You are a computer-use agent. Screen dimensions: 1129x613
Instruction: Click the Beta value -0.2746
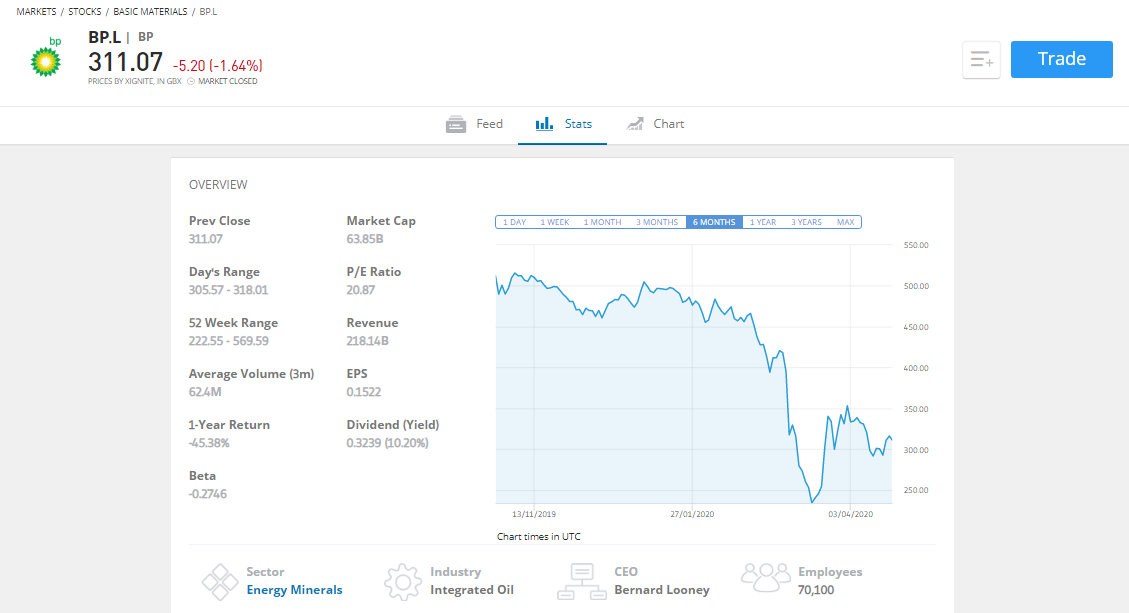pyautogui.click(x=207, y=495)
